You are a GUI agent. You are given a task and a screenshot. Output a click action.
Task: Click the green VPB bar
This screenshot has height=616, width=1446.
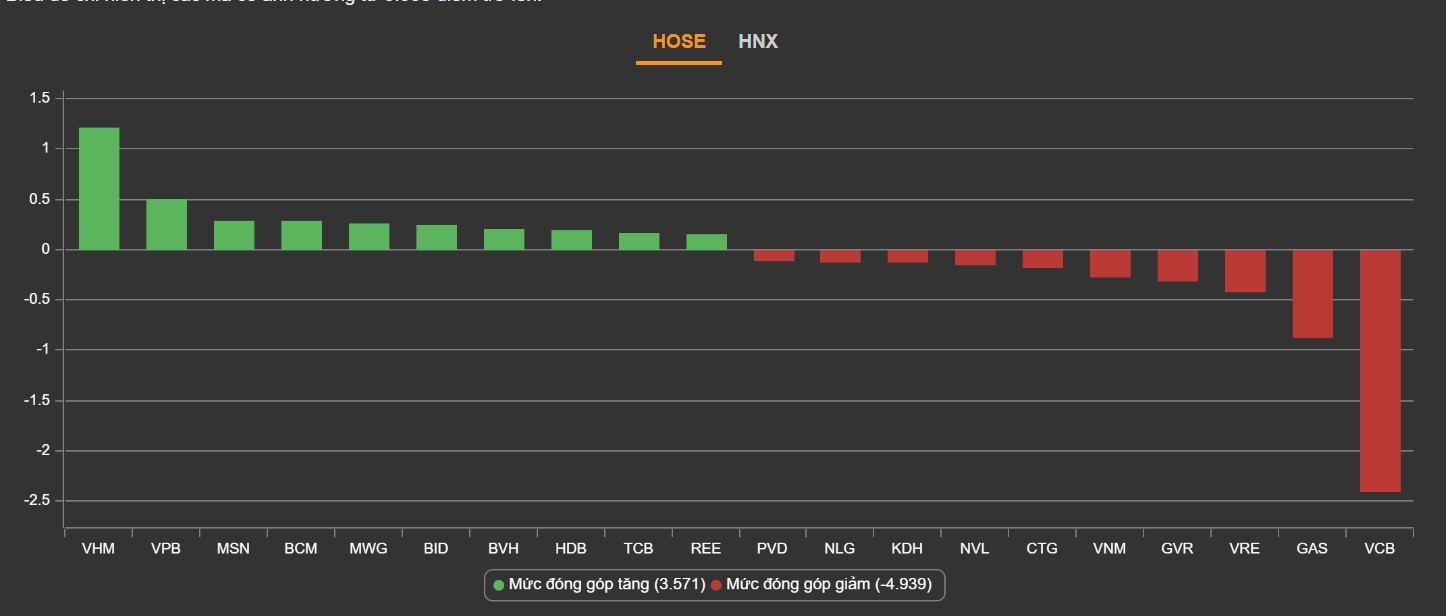tap(166, 224)
